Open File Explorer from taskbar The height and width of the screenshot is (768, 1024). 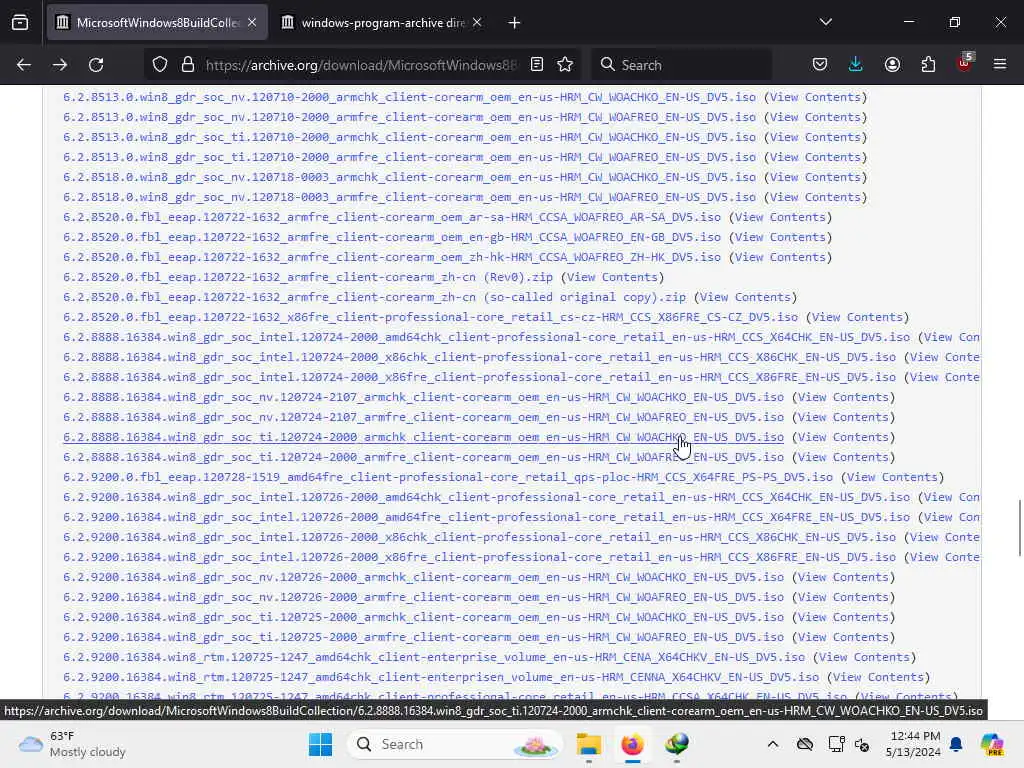[x=588, y=744]
